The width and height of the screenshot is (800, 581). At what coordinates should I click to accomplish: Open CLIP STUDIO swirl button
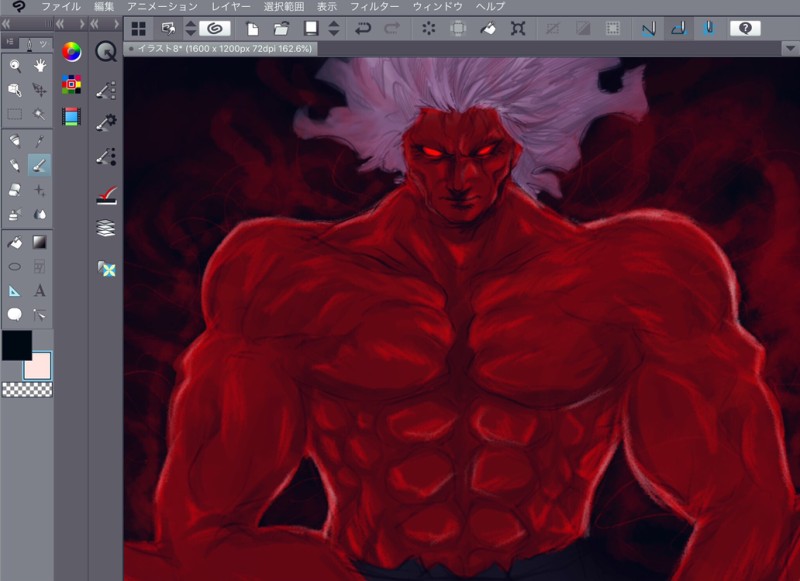pyautogui.click(x=214, y=29)
